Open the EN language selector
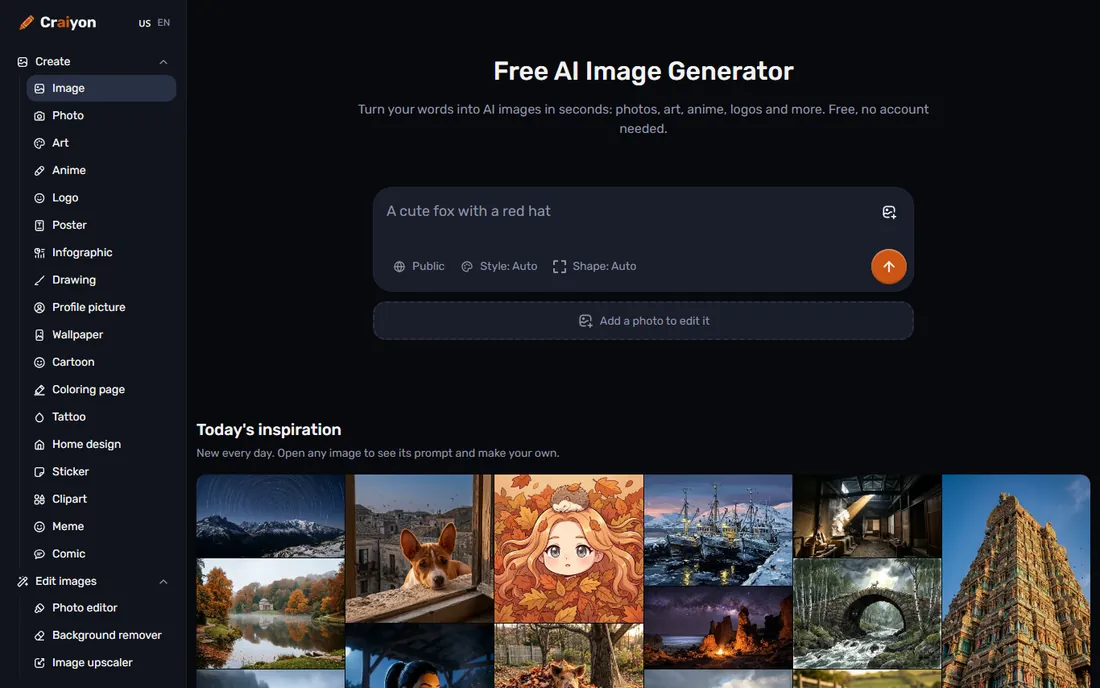This screenshot has height=688, width=1100. tap(163, 22)
